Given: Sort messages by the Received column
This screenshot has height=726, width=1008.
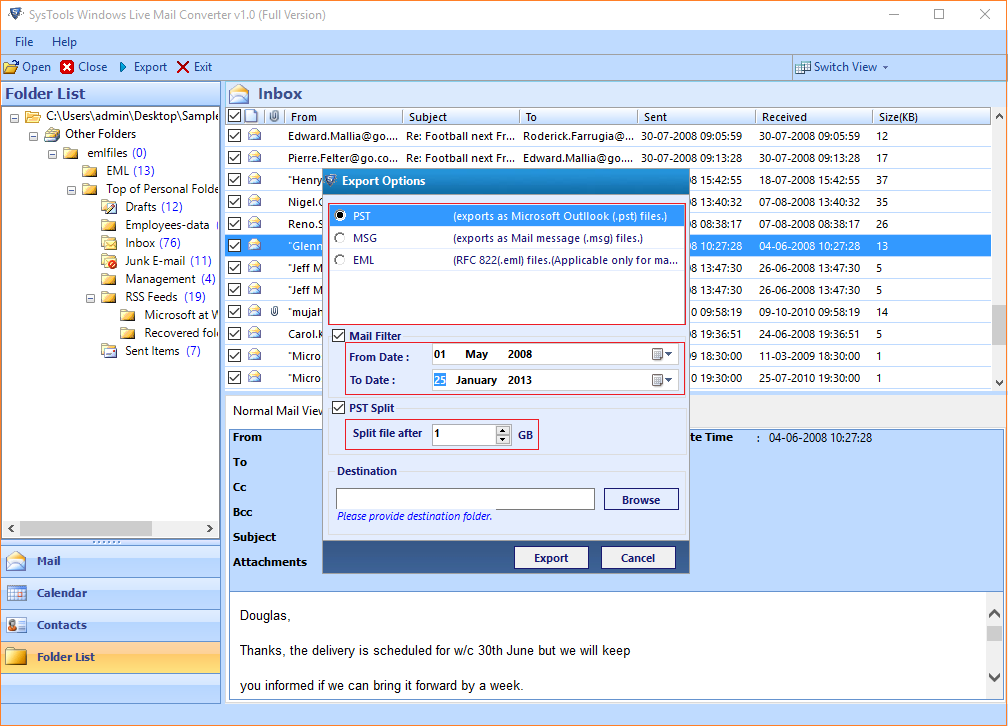Looking at the screenshot, I should (x=813, y=116).
